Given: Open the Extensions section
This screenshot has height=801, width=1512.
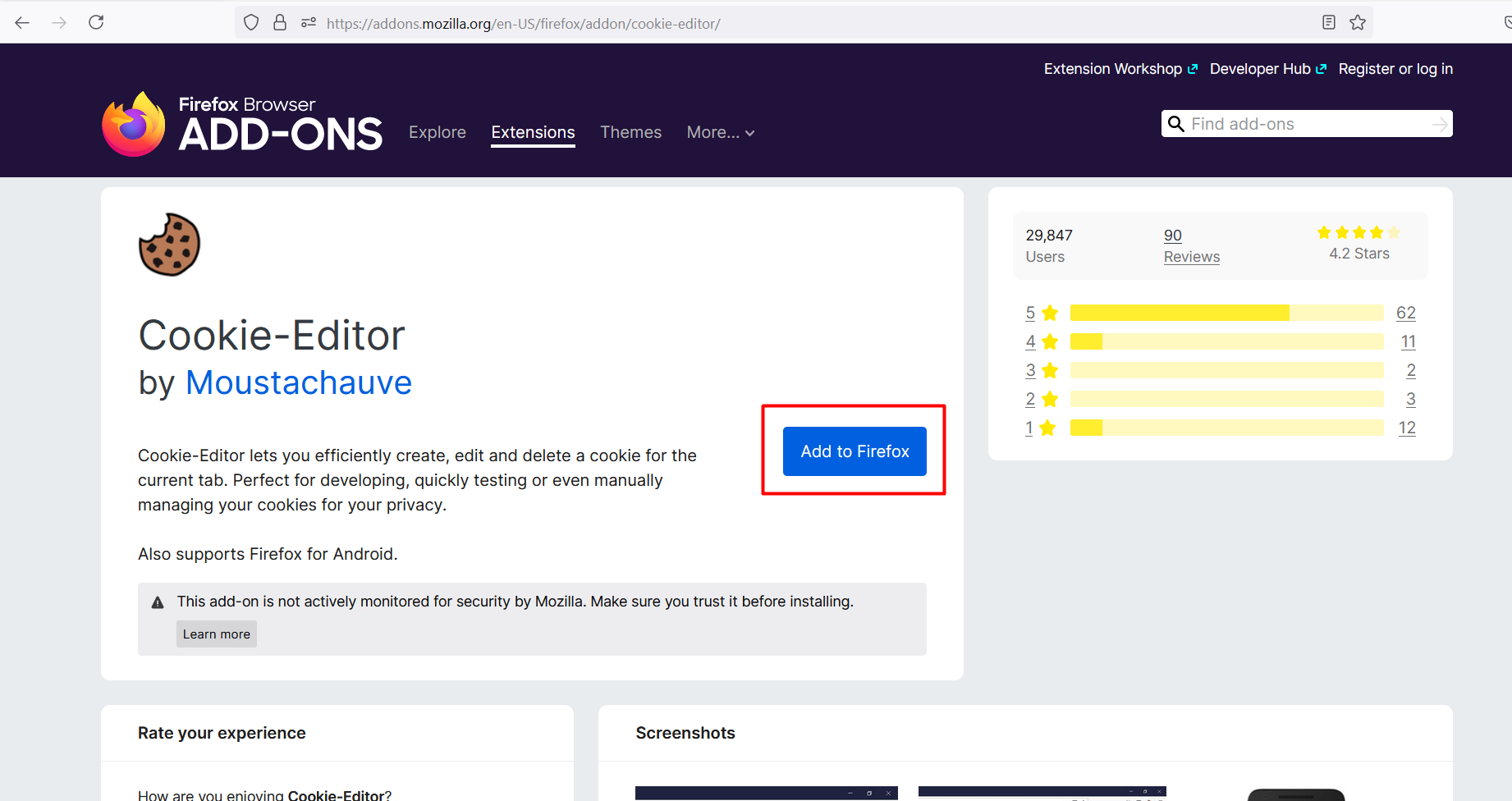Looking at the screenshot, I should (533, 133).
